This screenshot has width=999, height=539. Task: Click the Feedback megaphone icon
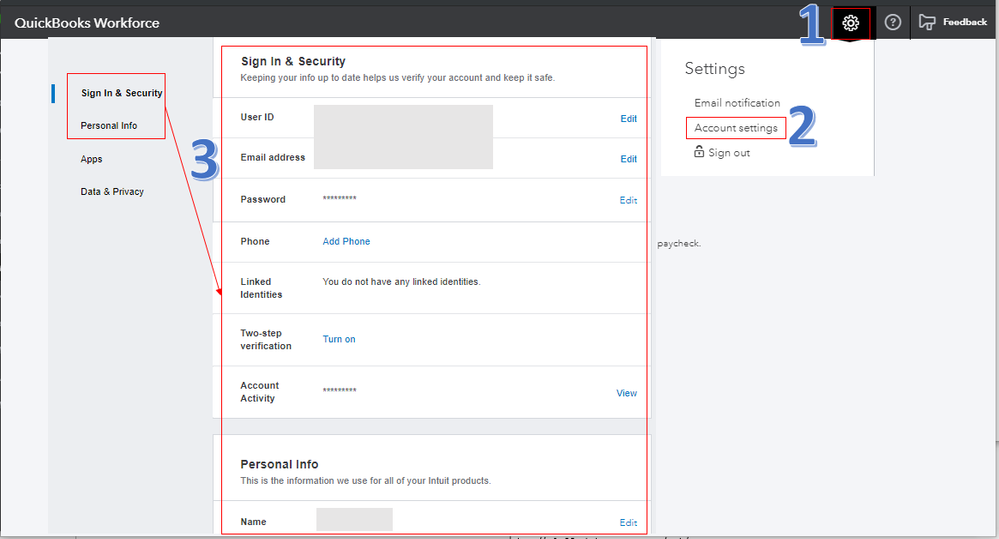pos(927,23)
